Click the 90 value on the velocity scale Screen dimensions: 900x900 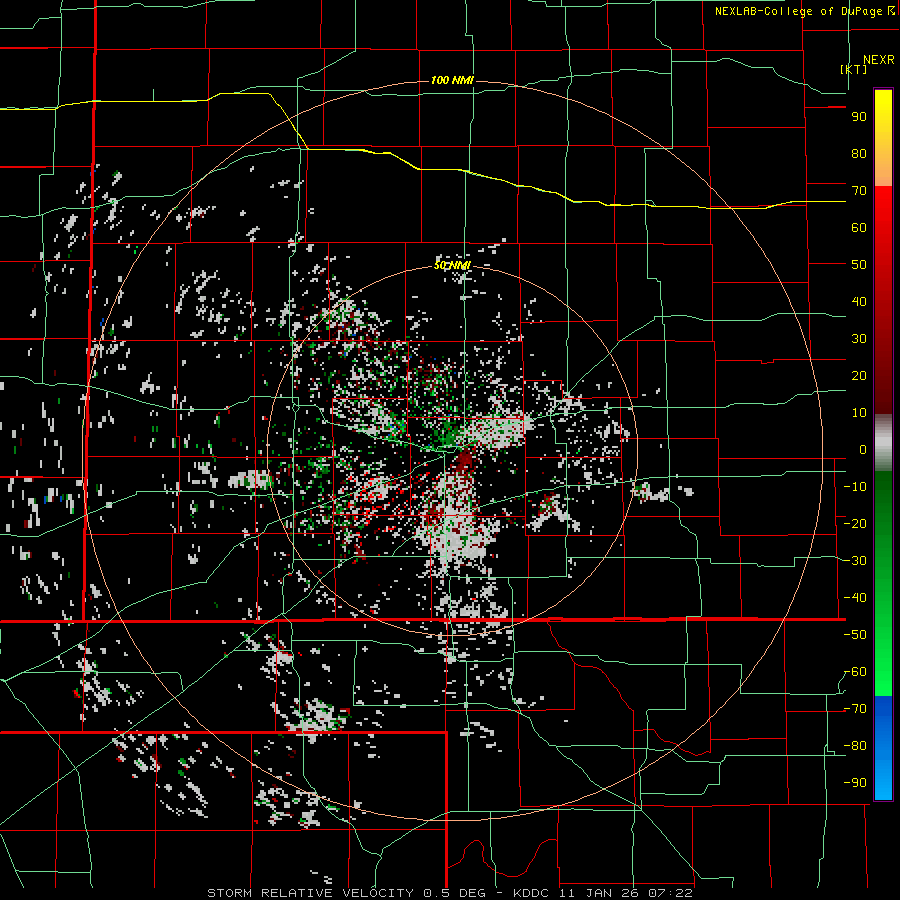tap(859, 117)
